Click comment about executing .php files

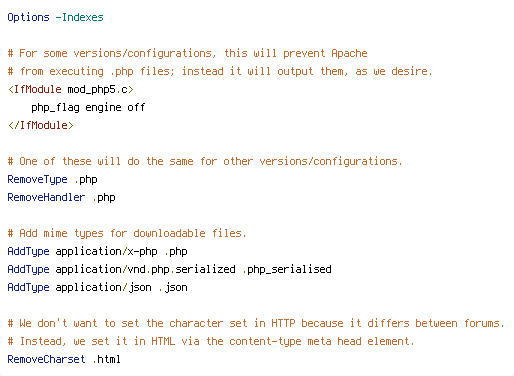tap(220, 71)
